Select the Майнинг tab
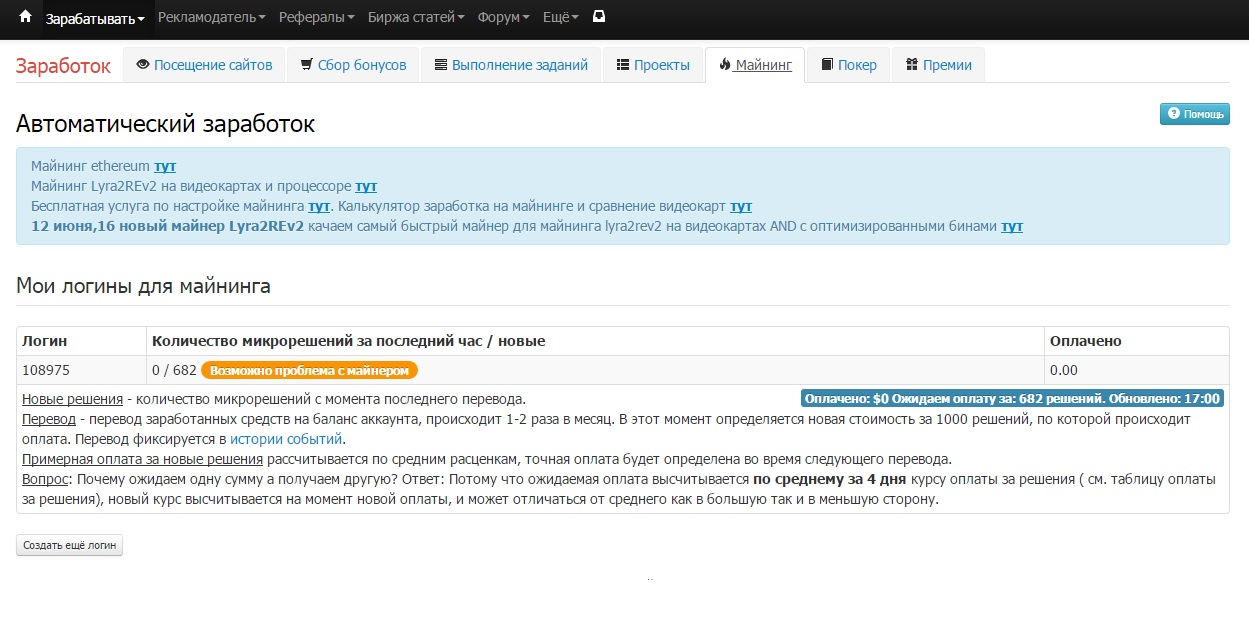This screenshot has height=630, width=1249. pos(755,65)
